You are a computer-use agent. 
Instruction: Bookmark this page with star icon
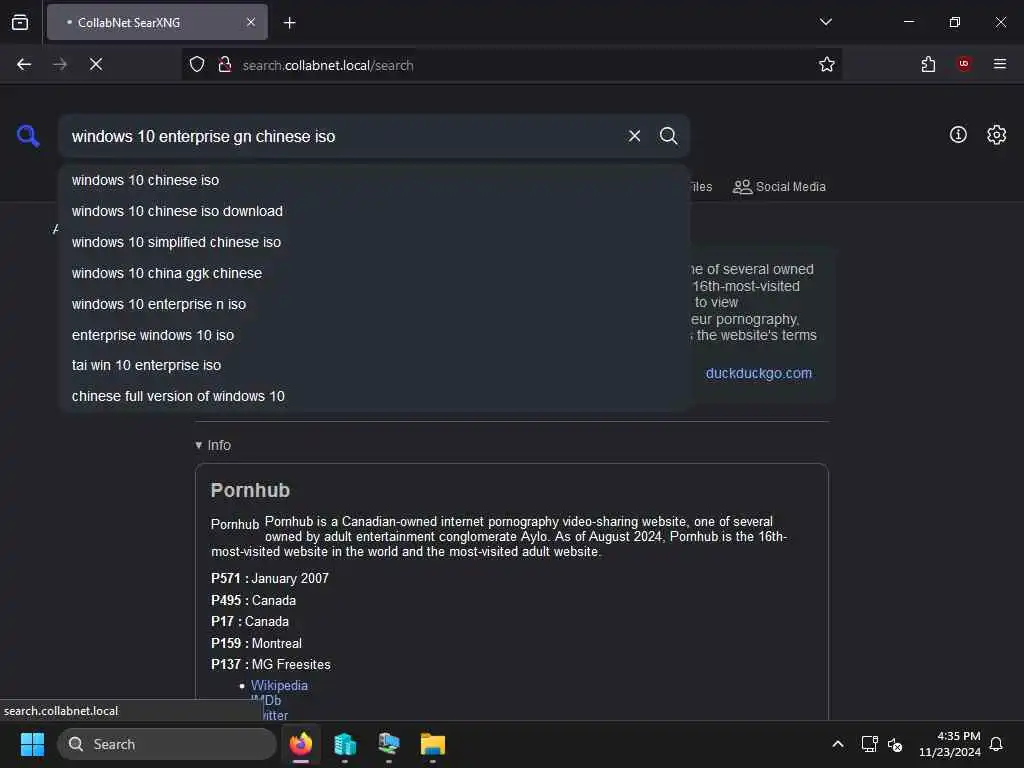[827, 65]
